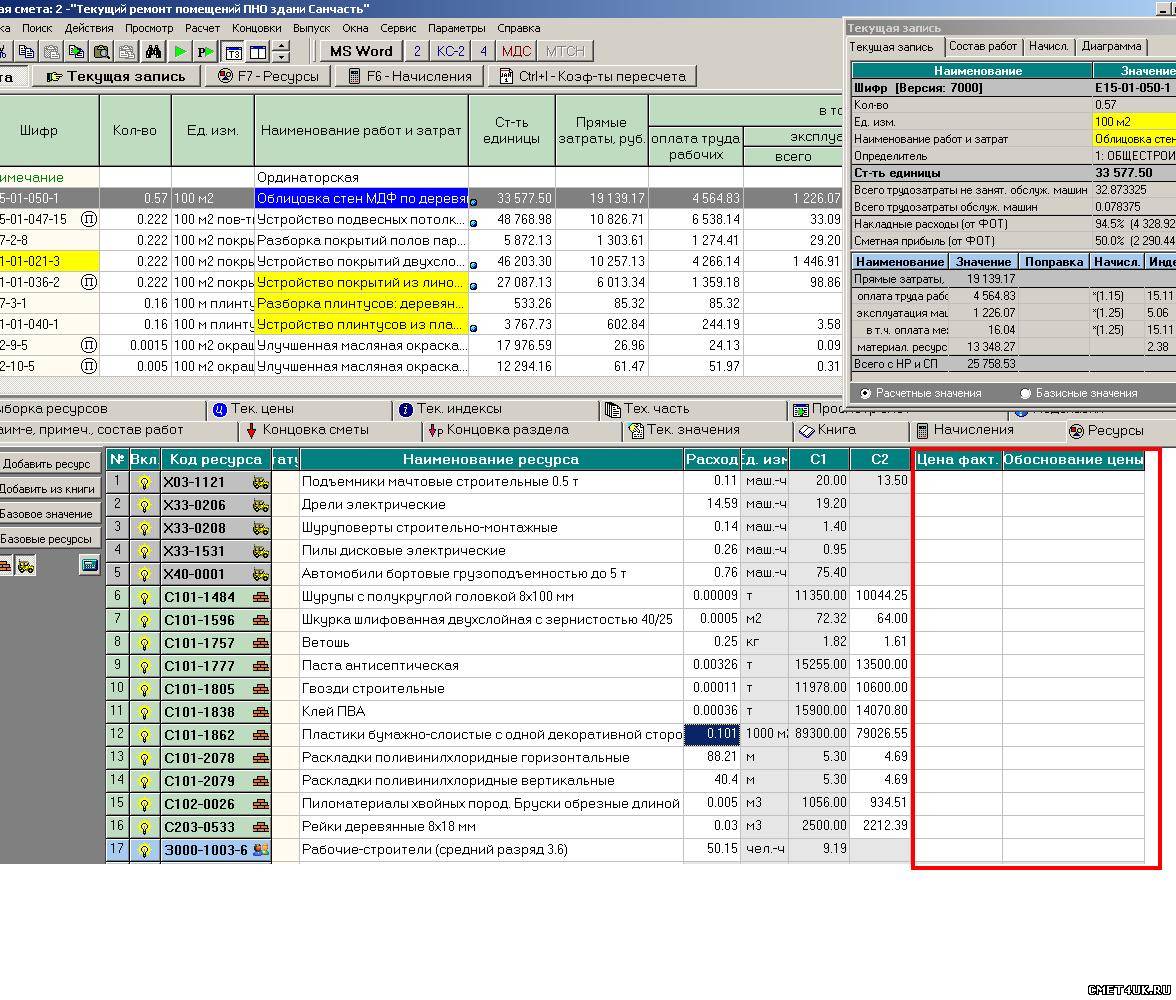Open the Расчет menu
Screen dimensions: 1176x1000
(x=202, y=28)
